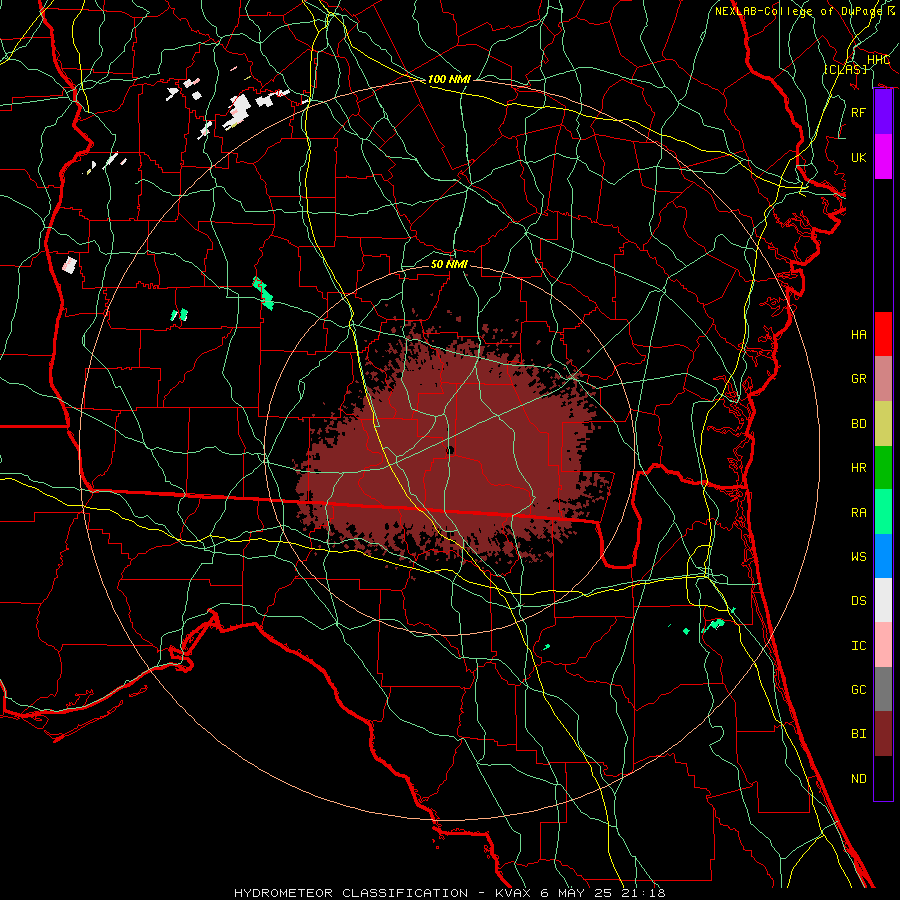Image resolution: width=900 pixels, height=900 pixels.
Task: Click the 'ND' legend label
Action: coord(859,779)
